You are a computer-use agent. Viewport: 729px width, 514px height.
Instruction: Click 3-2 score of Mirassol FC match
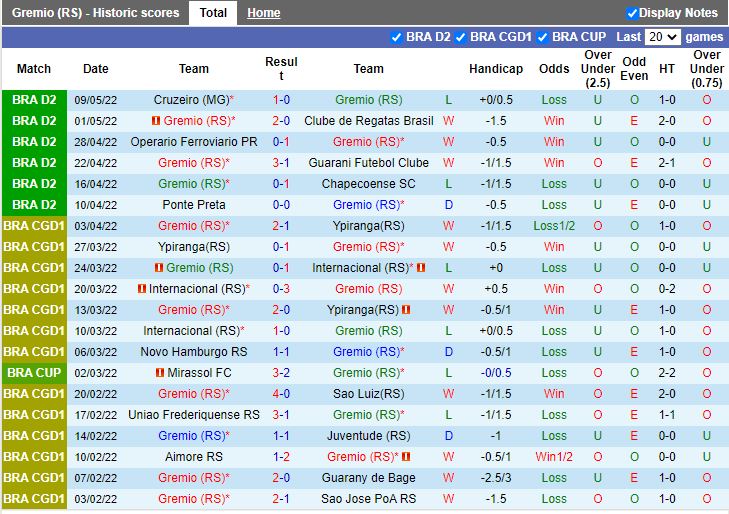tap(281, 373)
